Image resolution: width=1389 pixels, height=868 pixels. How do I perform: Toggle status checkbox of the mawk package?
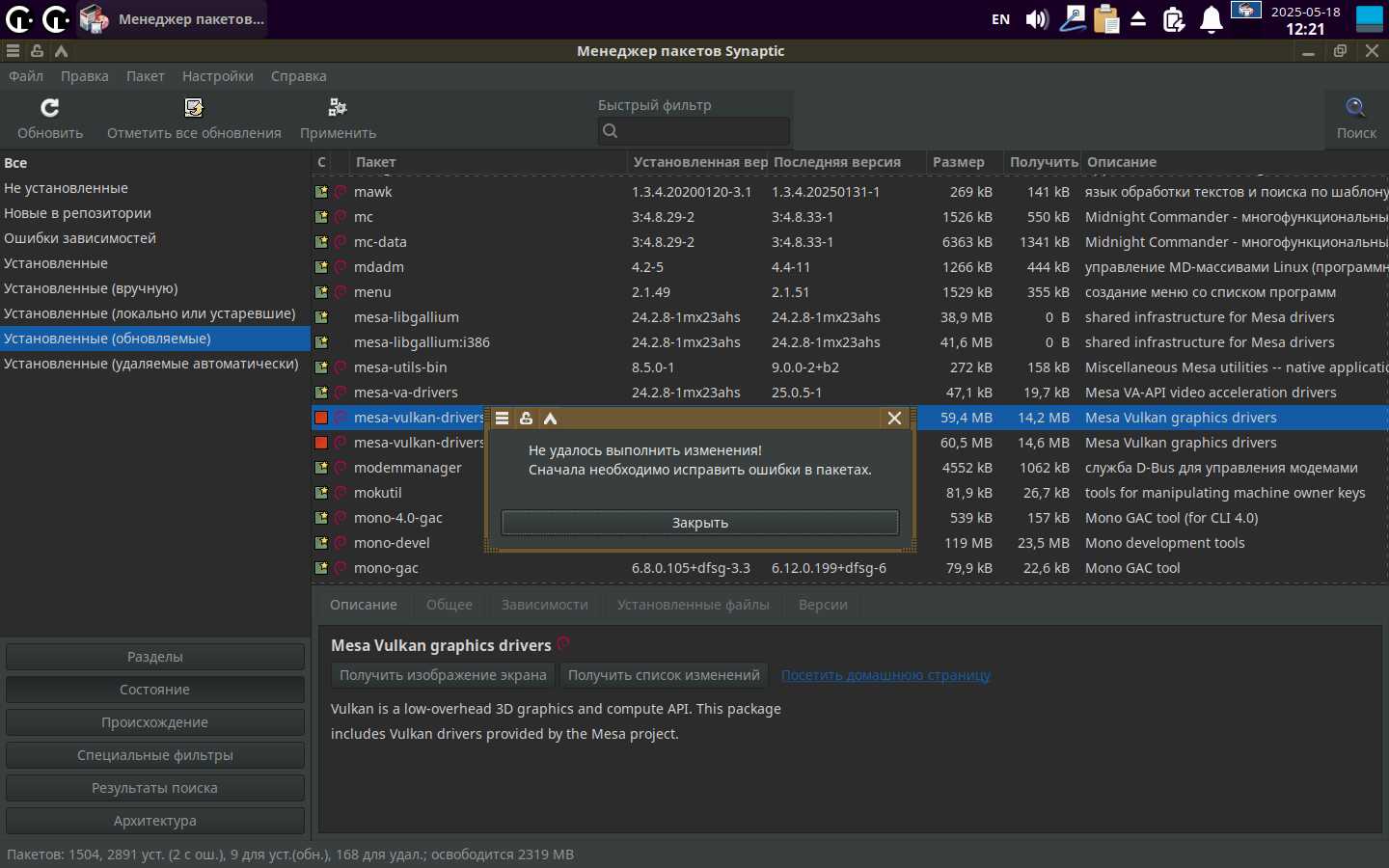[321, 192]
